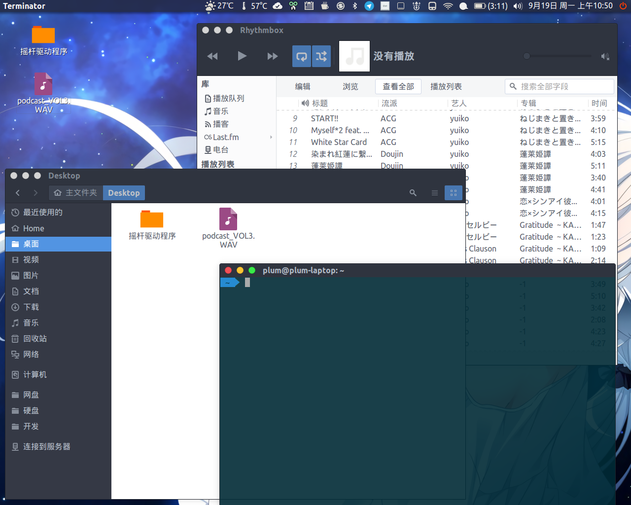Image resolution: width=631 pixels, height=505 pixels.
Task: Click 主文件夹 path button
Action: pos(76,193)
